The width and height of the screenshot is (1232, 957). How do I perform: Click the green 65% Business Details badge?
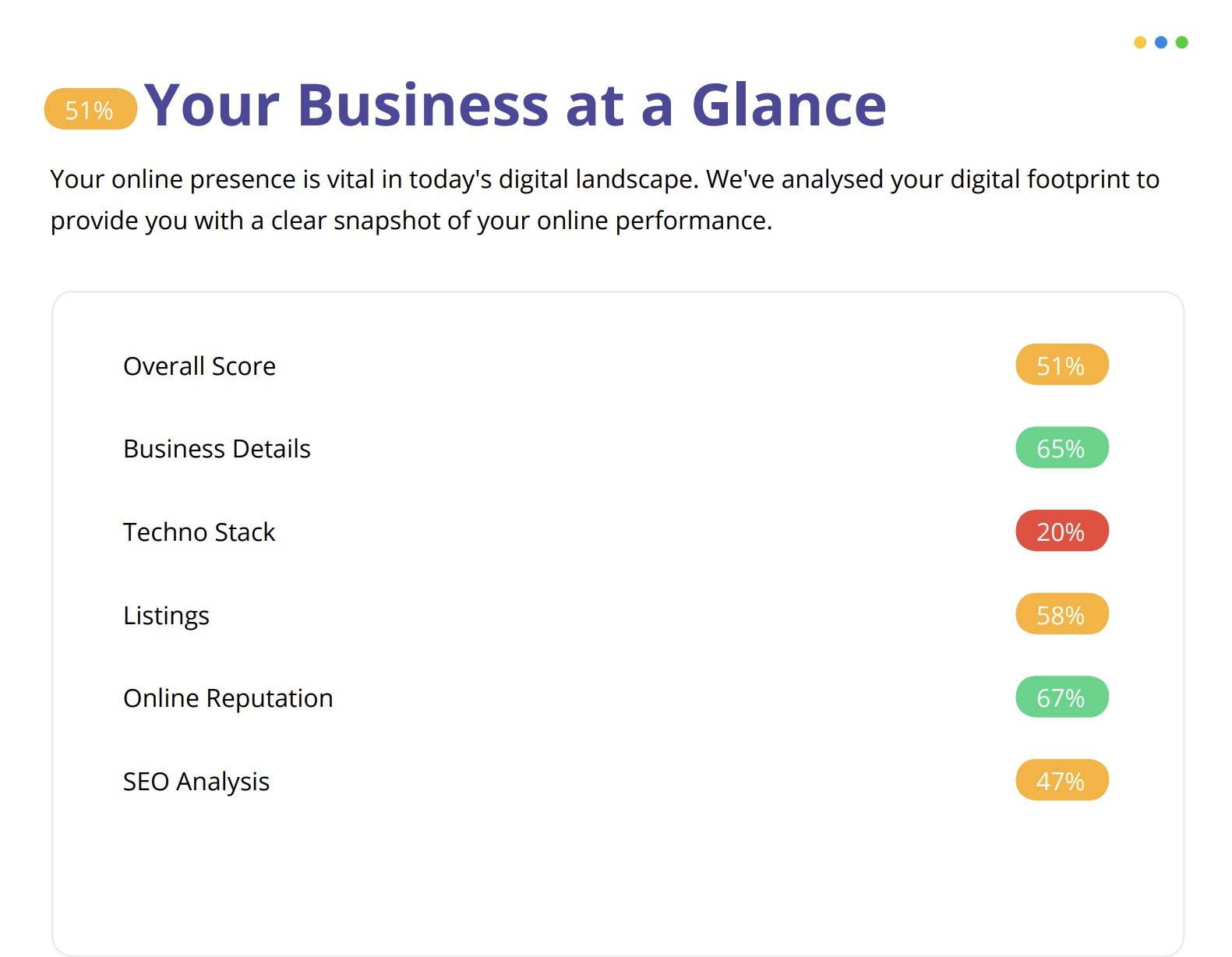(1061, 448)
